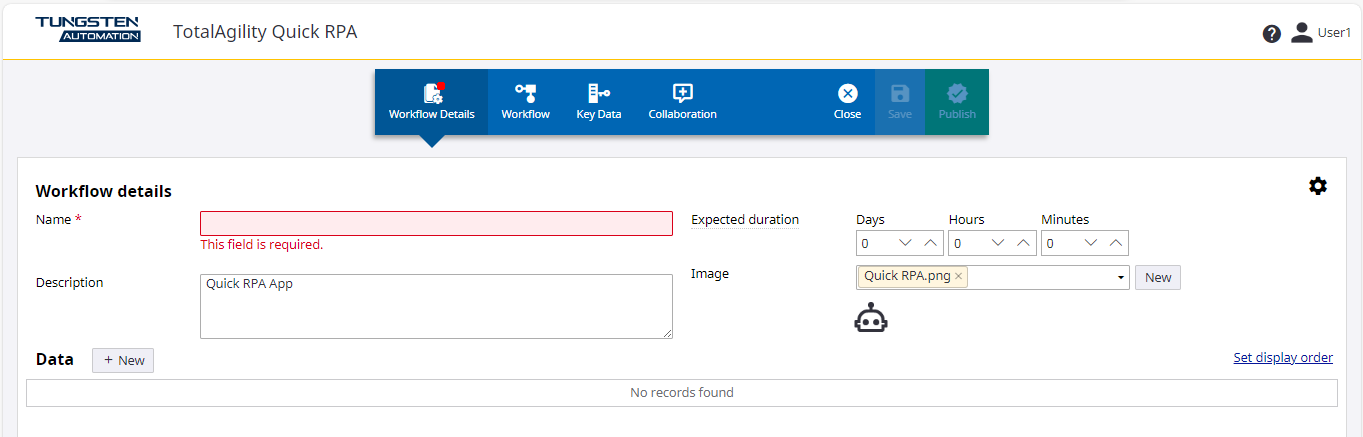1363x437 pixels.
Task: Click the help question mark icon
Action: 1271,34
